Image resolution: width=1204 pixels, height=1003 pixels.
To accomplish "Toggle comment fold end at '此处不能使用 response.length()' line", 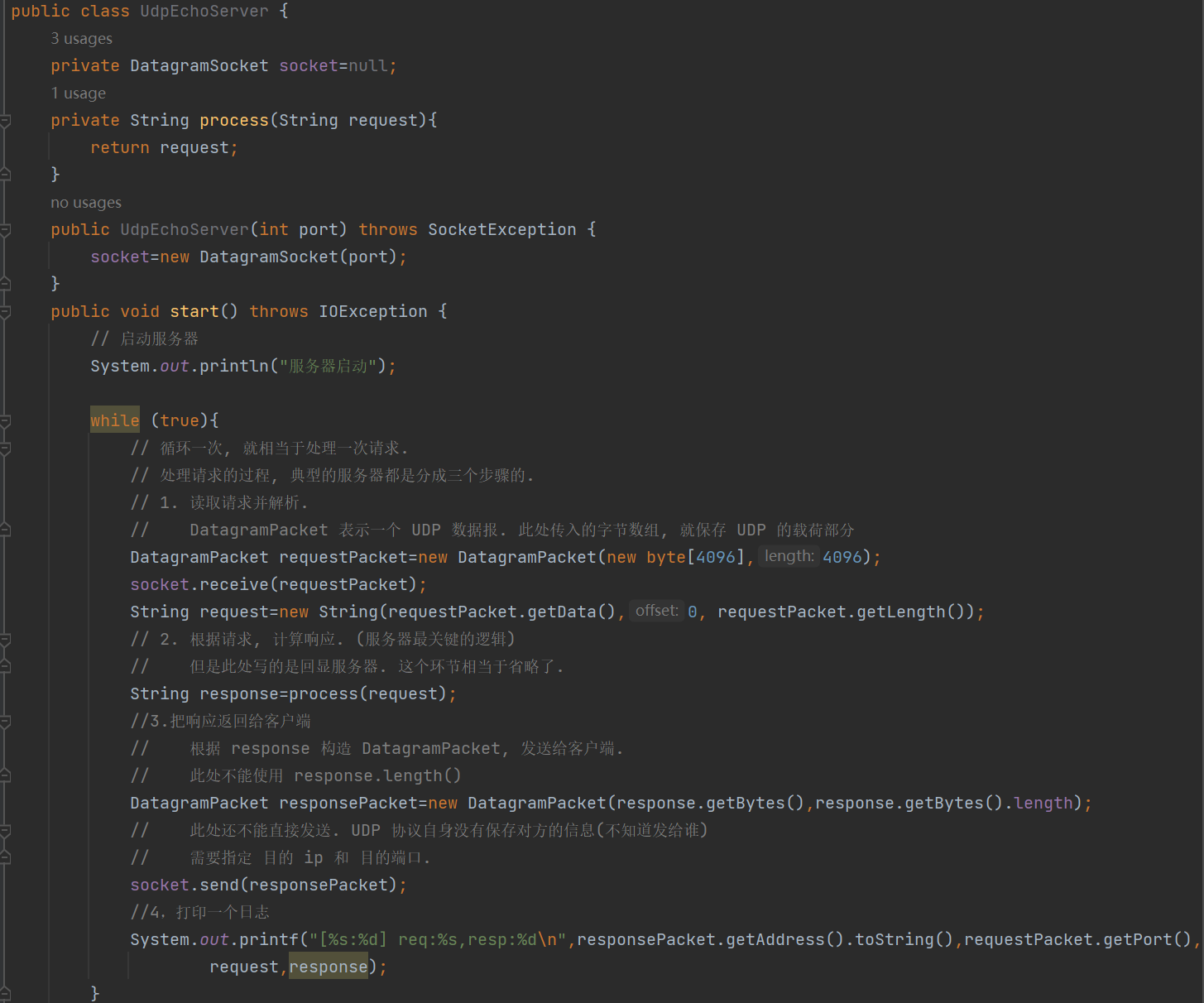I will coord(5,776).
